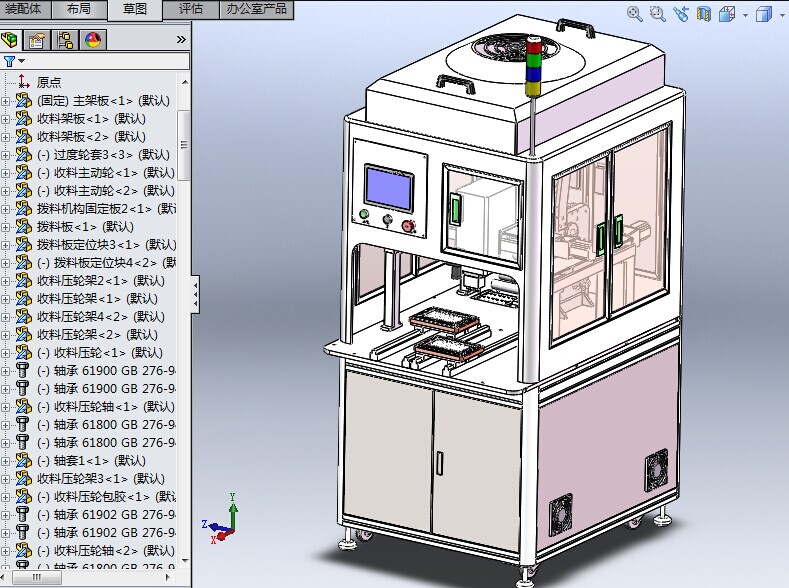Select 轴套1<1> in the tree

pos(91,461)
